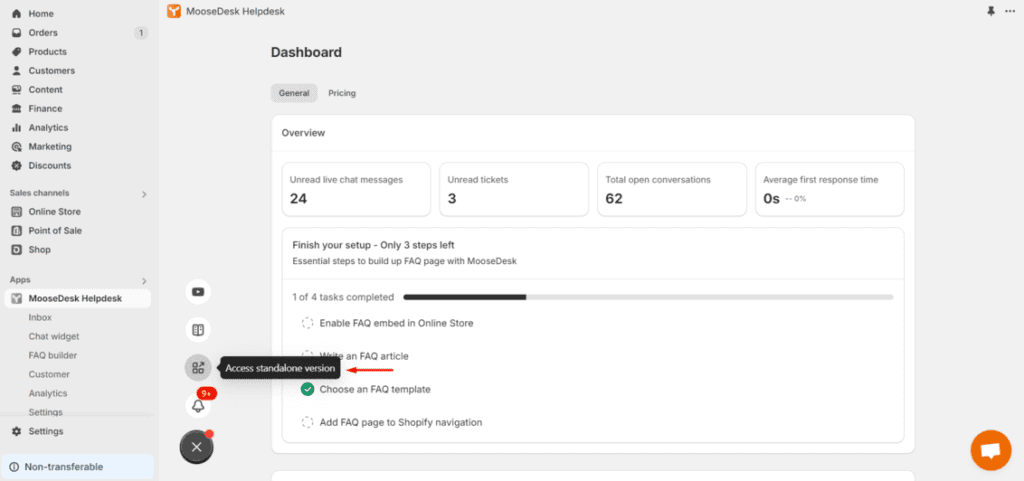Image resolution: width=1024 pixels, height=481 pixels.
Task: Open the three-dot more options menu
Action: coord(1010,11)
